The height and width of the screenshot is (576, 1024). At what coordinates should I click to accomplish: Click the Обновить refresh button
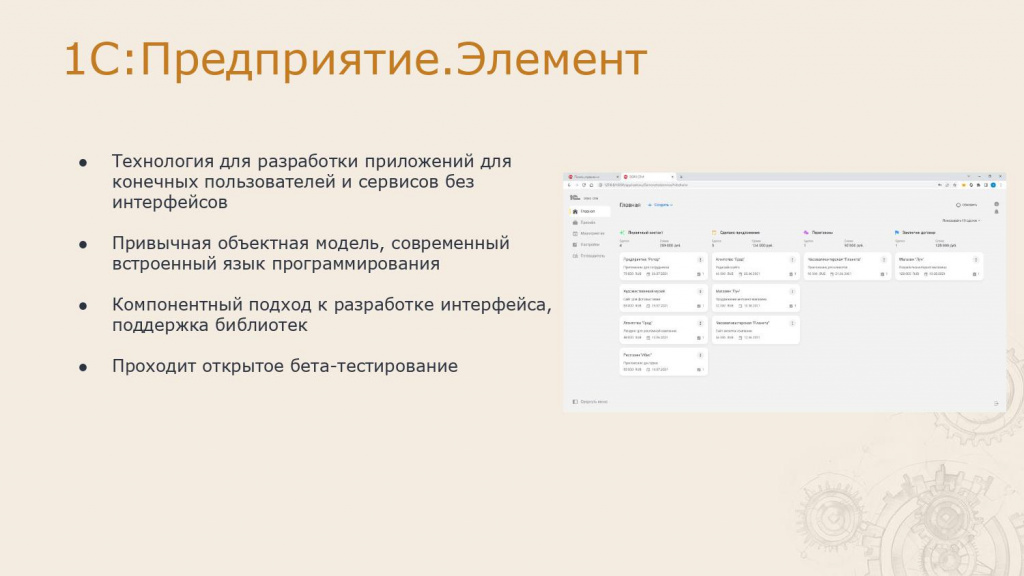967,205
